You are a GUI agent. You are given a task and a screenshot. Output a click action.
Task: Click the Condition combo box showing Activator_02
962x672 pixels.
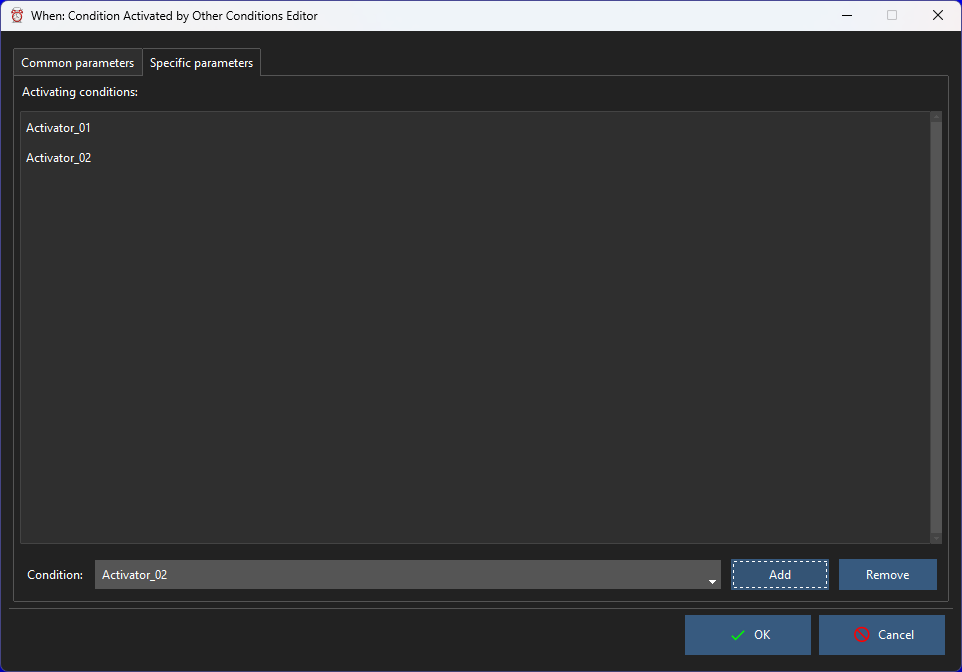pos(400,575)
